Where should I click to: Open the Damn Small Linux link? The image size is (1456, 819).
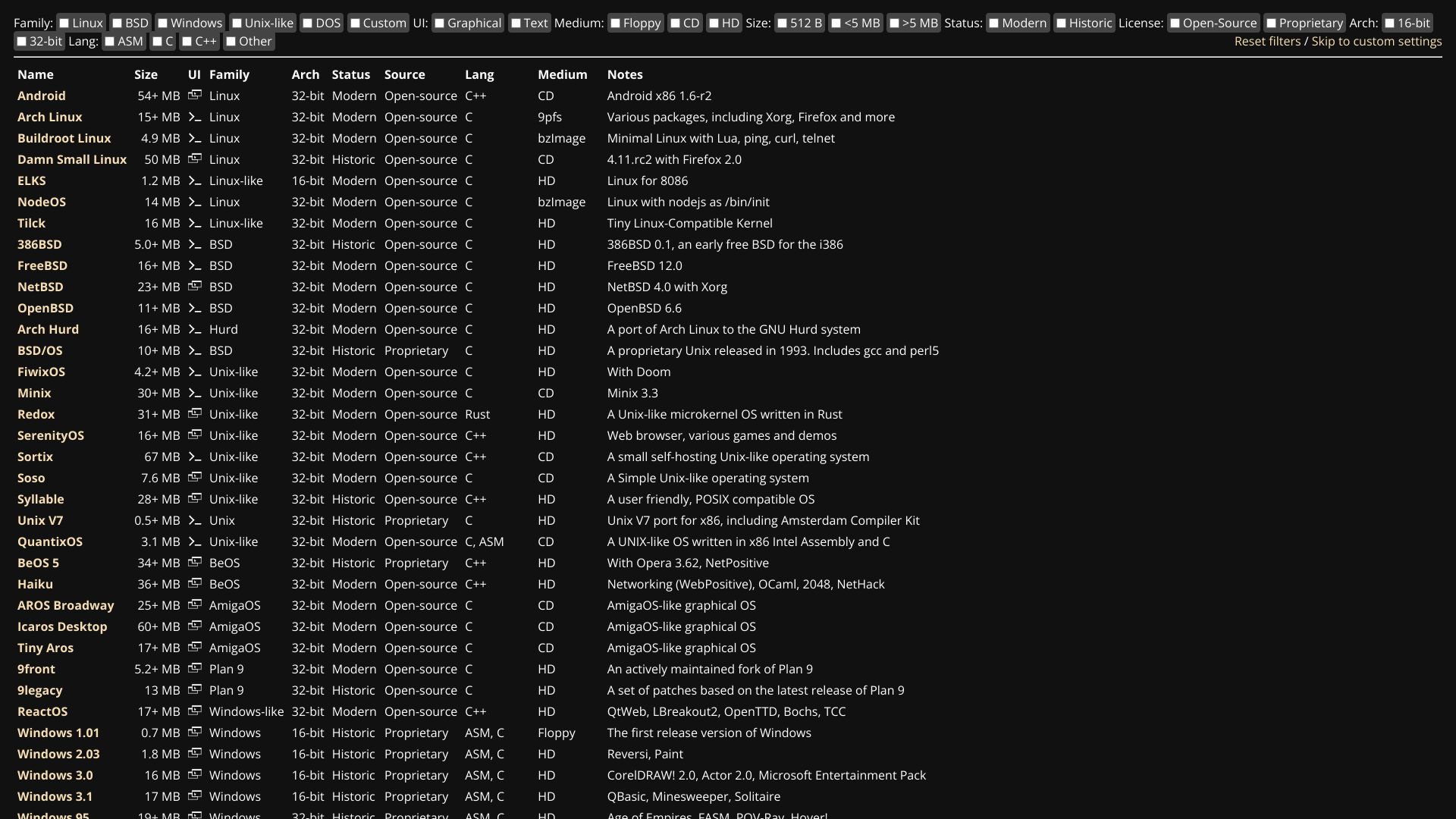[x=72, y=159]
